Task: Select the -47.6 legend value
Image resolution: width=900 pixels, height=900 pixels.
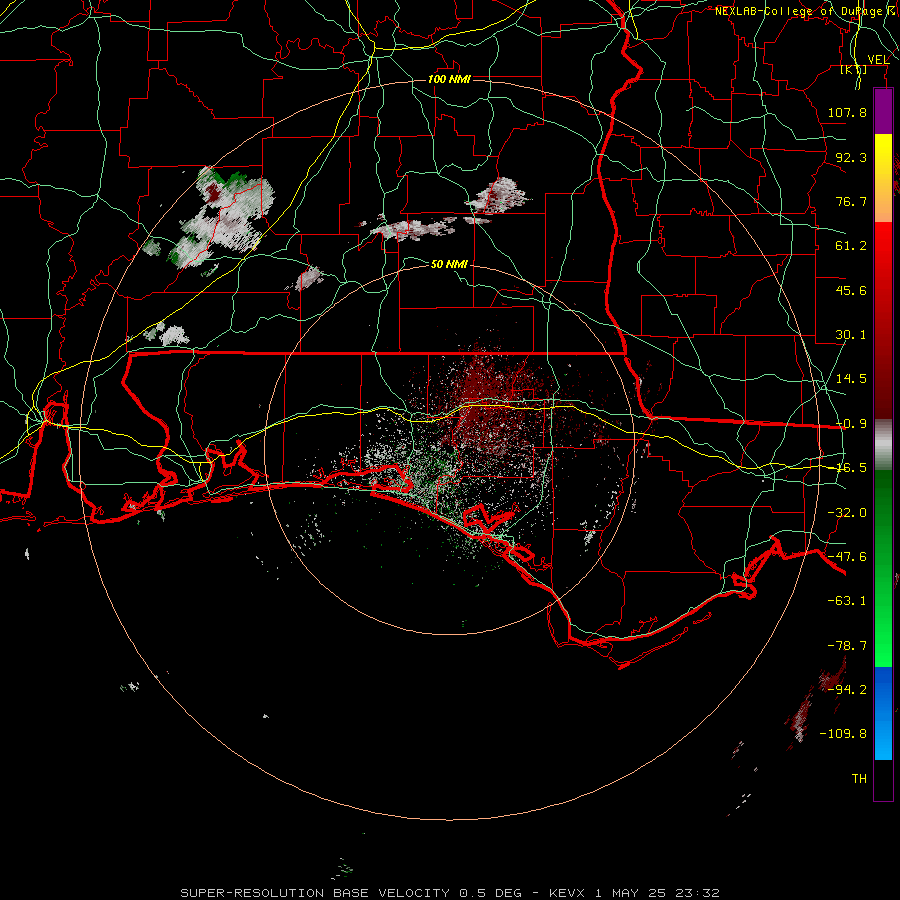Action: pyautogui.click(x=847, y=557)
